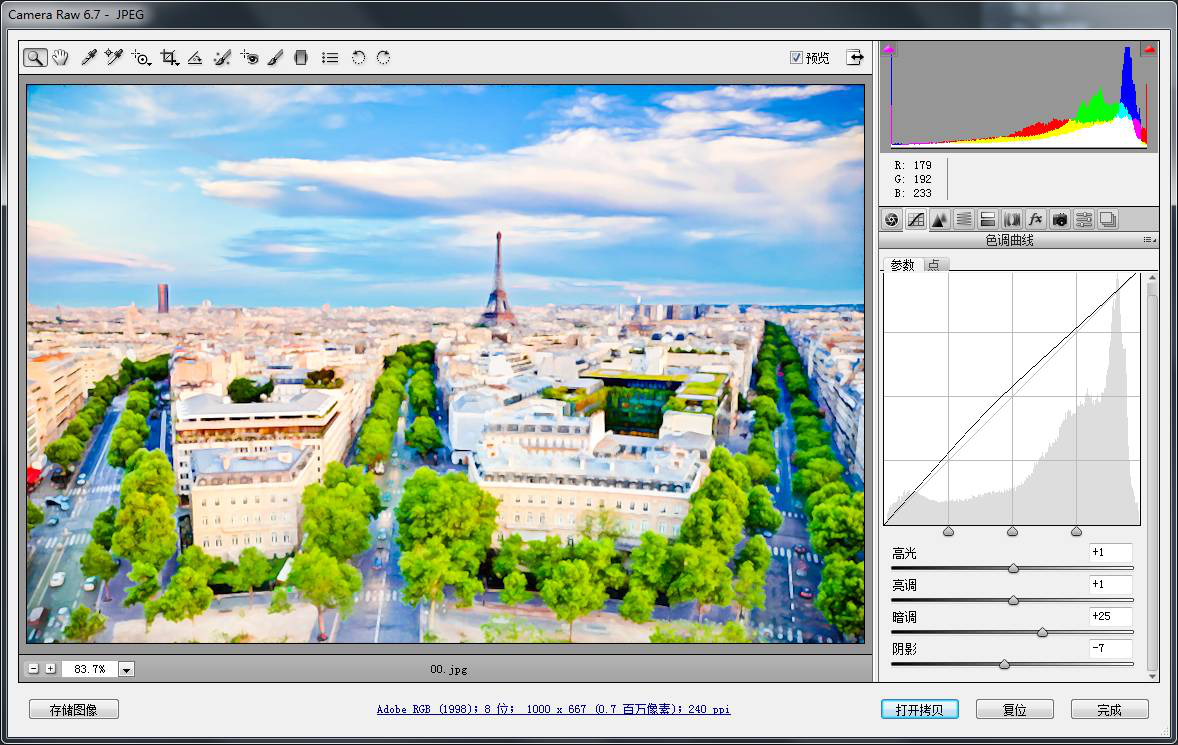Click the 暗调 slider handle
The width and height of the screenshot is (1178, 745).
click(x=1042, y=632)
